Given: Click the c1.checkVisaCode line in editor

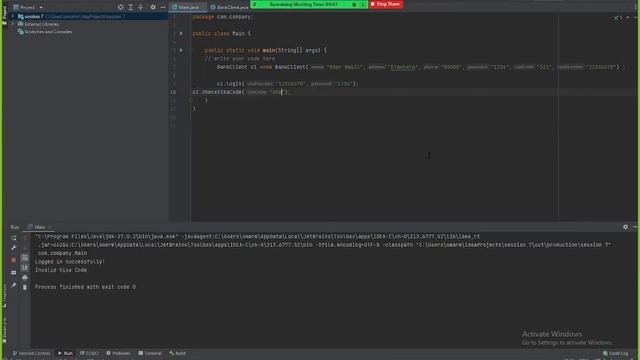Looking at the screenshot, I should (241, 92).
